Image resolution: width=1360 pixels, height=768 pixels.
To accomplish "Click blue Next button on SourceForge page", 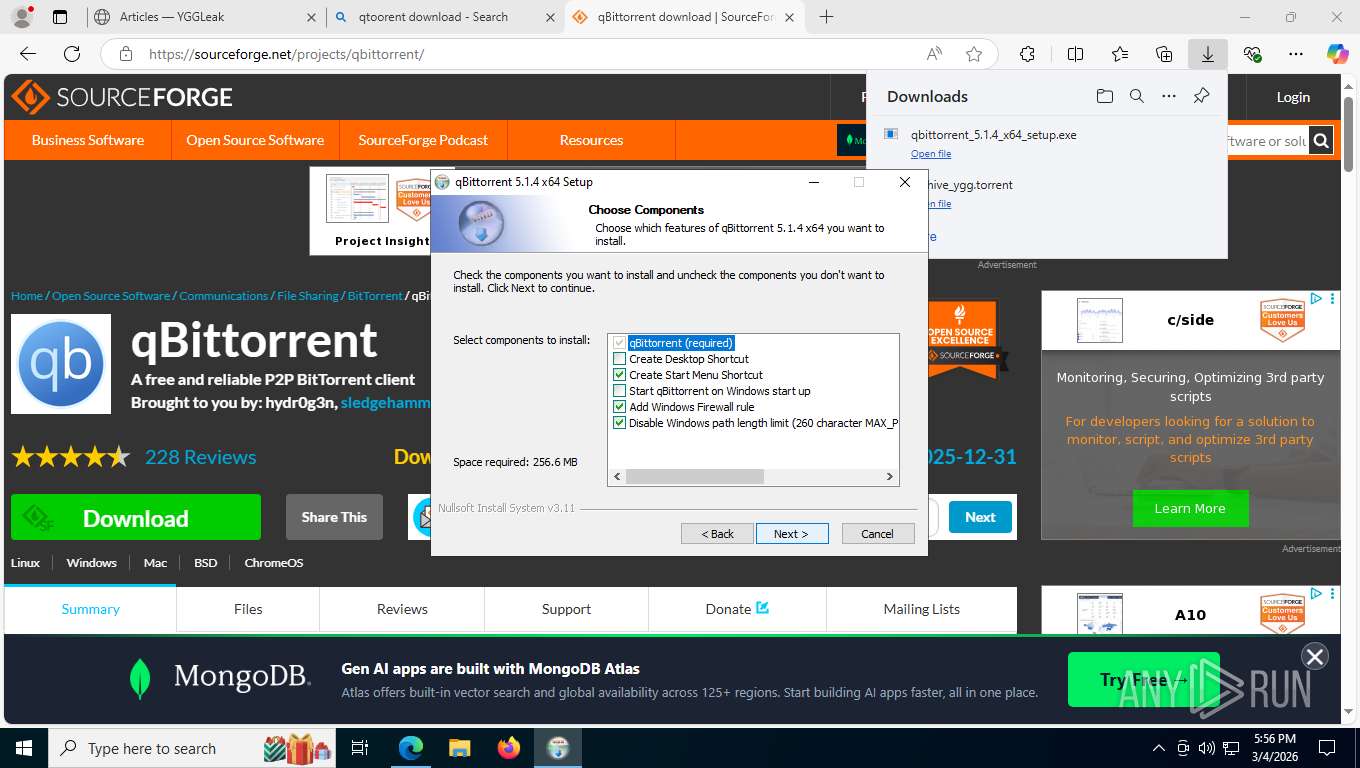I will pyautogui.click(x=980, y=517).
